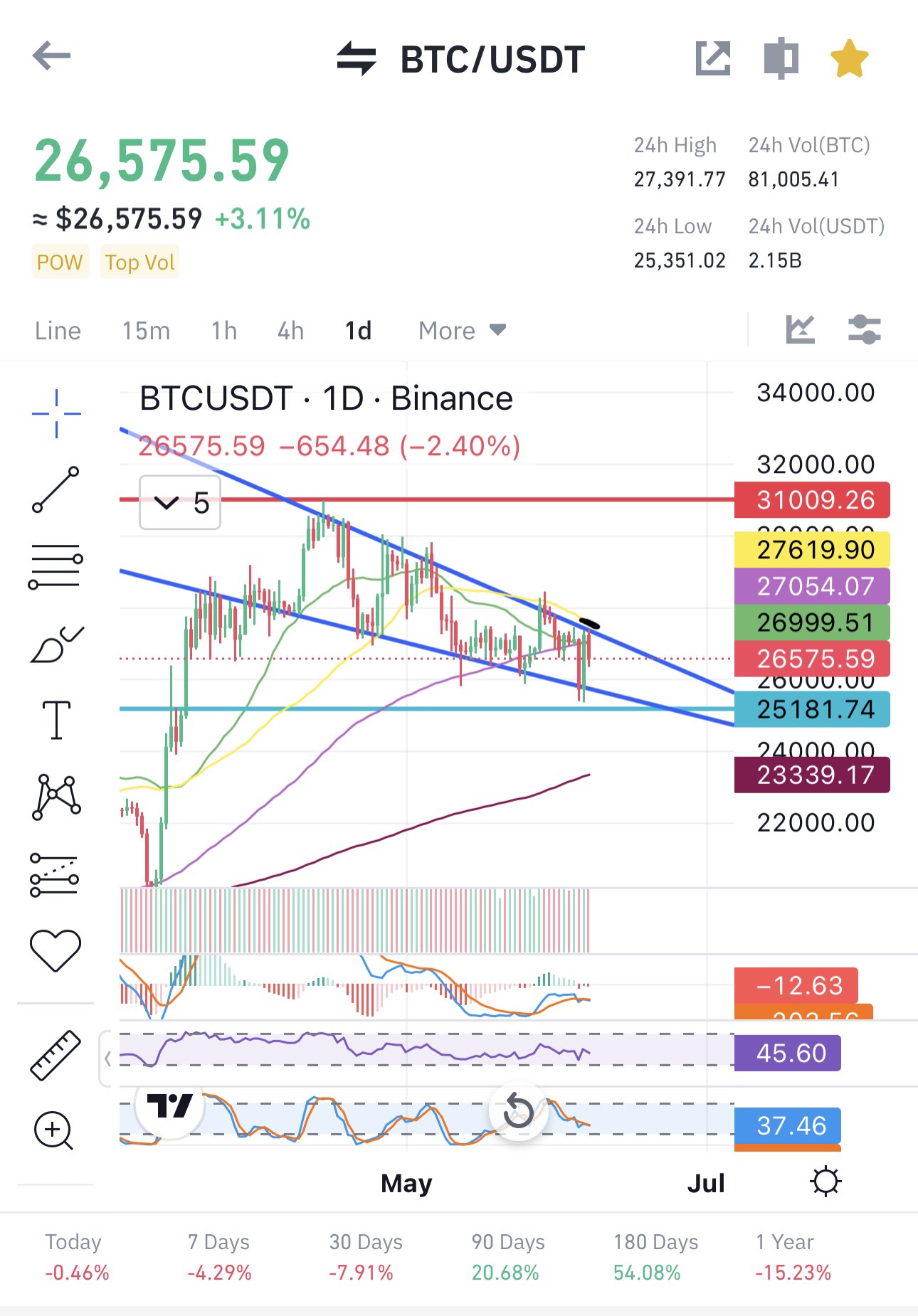
Task: Open chart gear settings near Jul
Action: (x=825, y=1182)
